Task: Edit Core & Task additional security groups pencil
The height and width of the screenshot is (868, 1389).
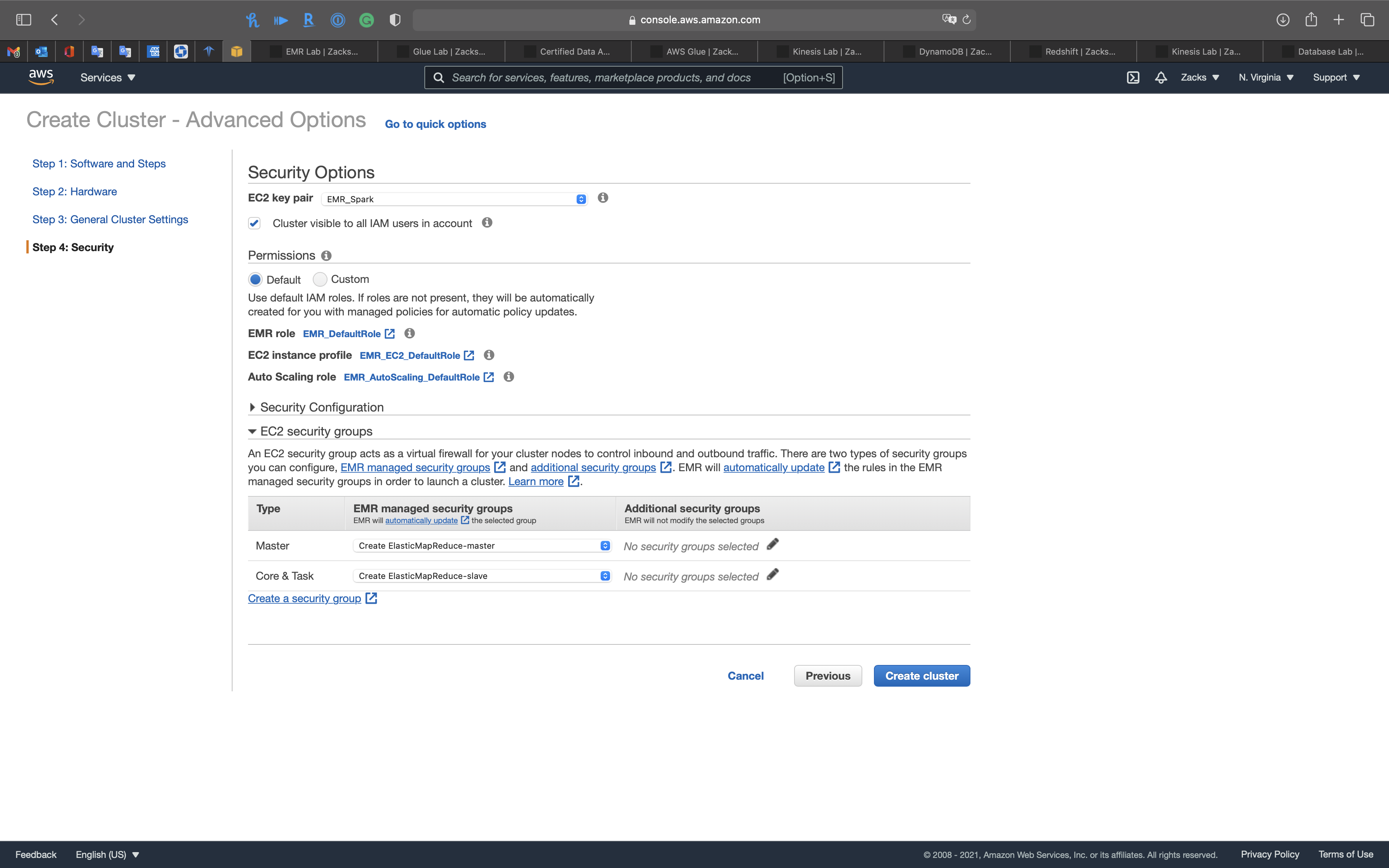Action: coord(772,575)
